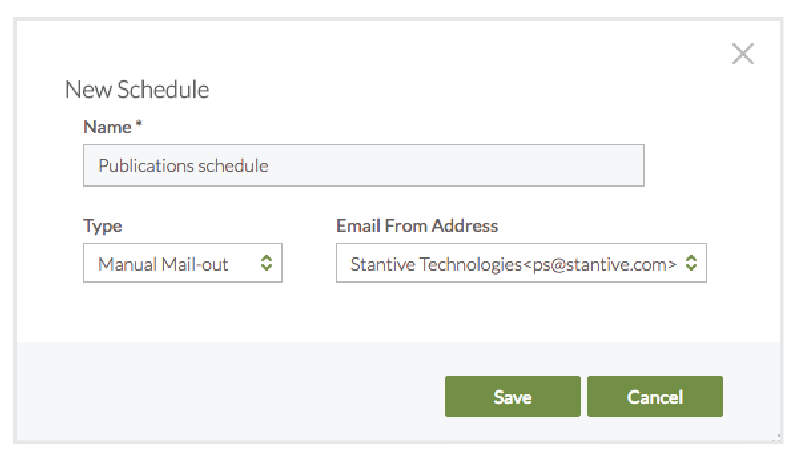Place cursor in "Publications schedule" text
798x452 pixels.
coord(183,166)
